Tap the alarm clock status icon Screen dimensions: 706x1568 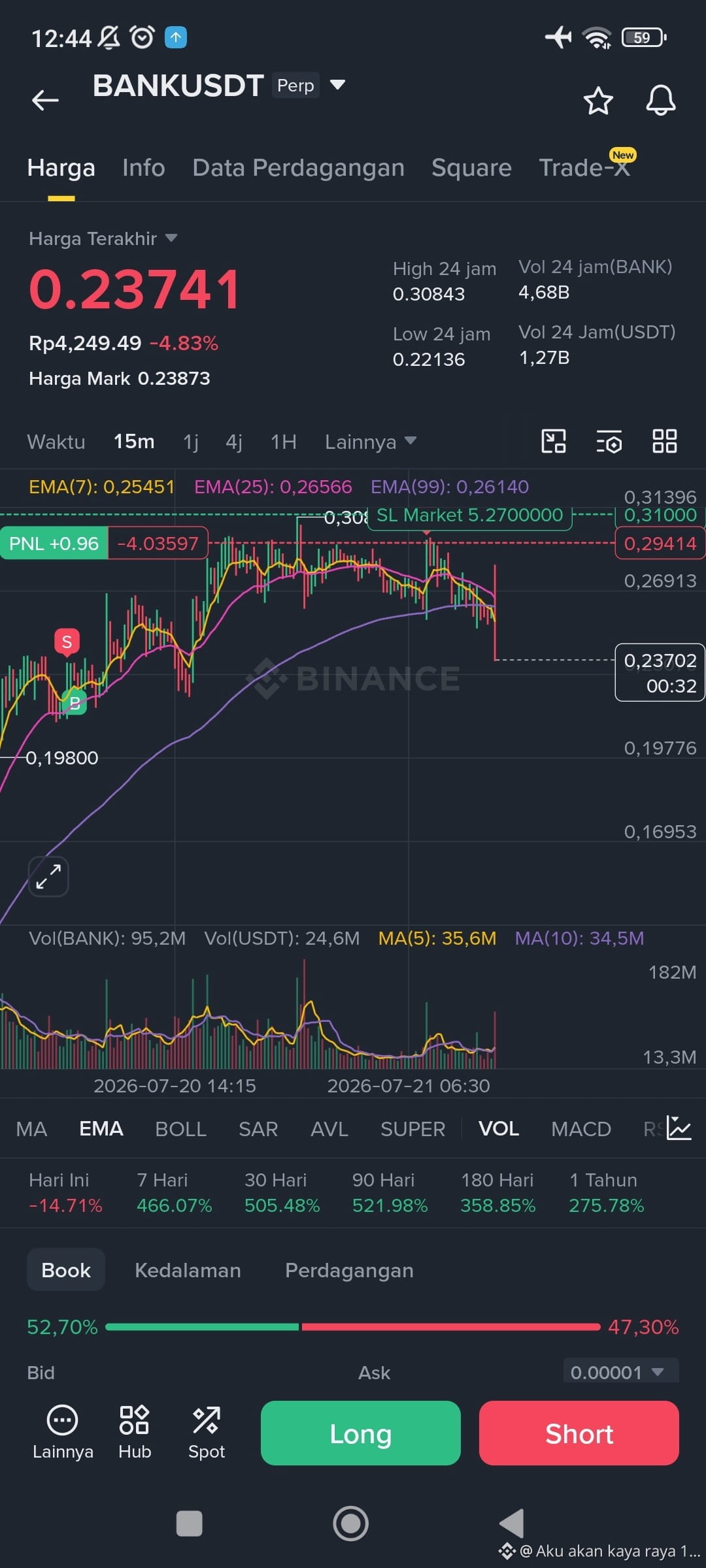143,37
